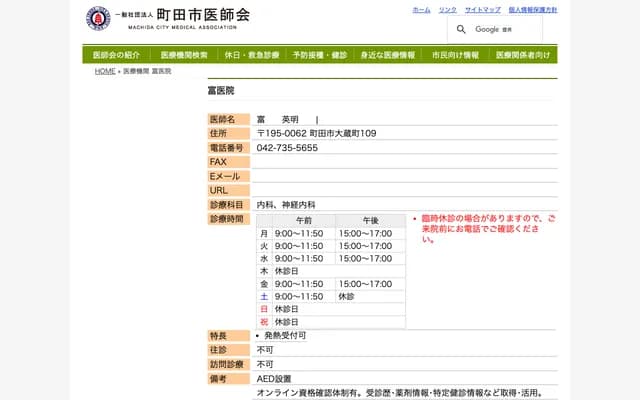This screenshot has height=400, width=640.
Task: Open the リンク header link
Action: coord(447,9)
